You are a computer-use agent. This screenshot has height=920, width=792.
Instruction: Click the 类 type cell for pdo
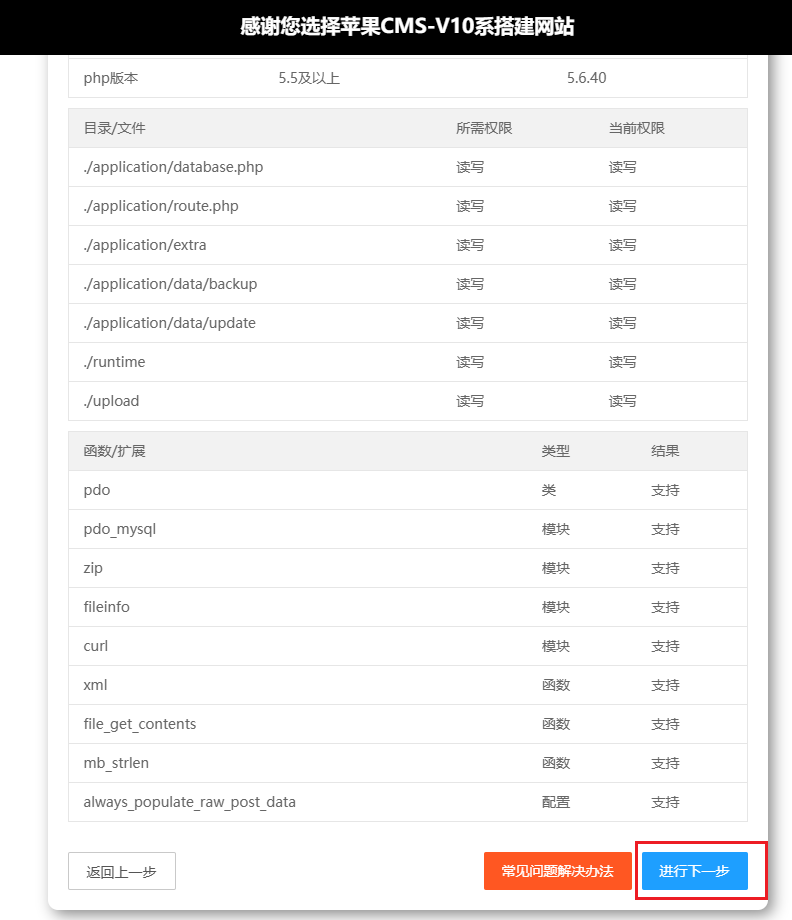click(549, 490)
